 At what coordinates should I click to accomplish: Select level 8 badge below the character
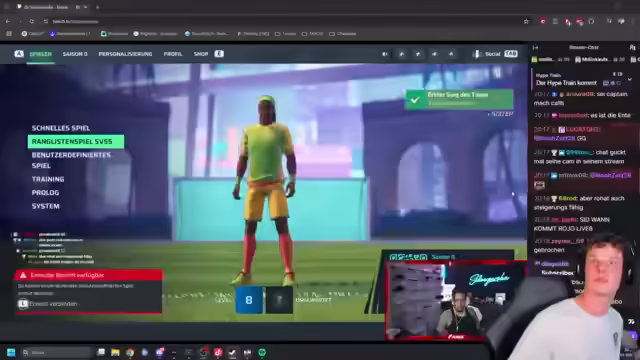click(249, 300)
